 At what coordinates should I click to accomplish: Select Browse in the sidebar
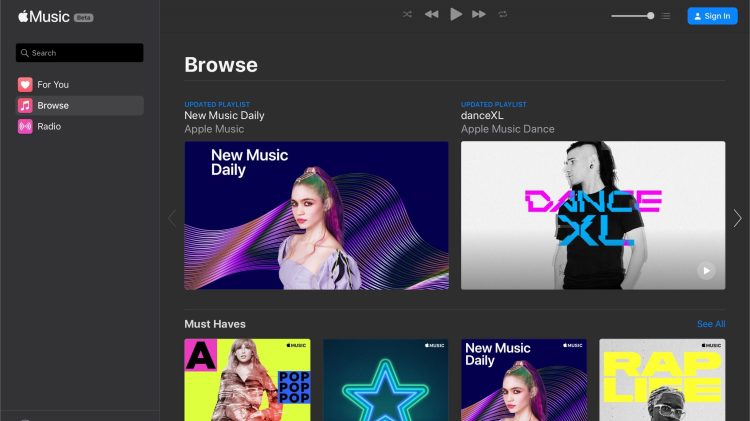[79, 106]
